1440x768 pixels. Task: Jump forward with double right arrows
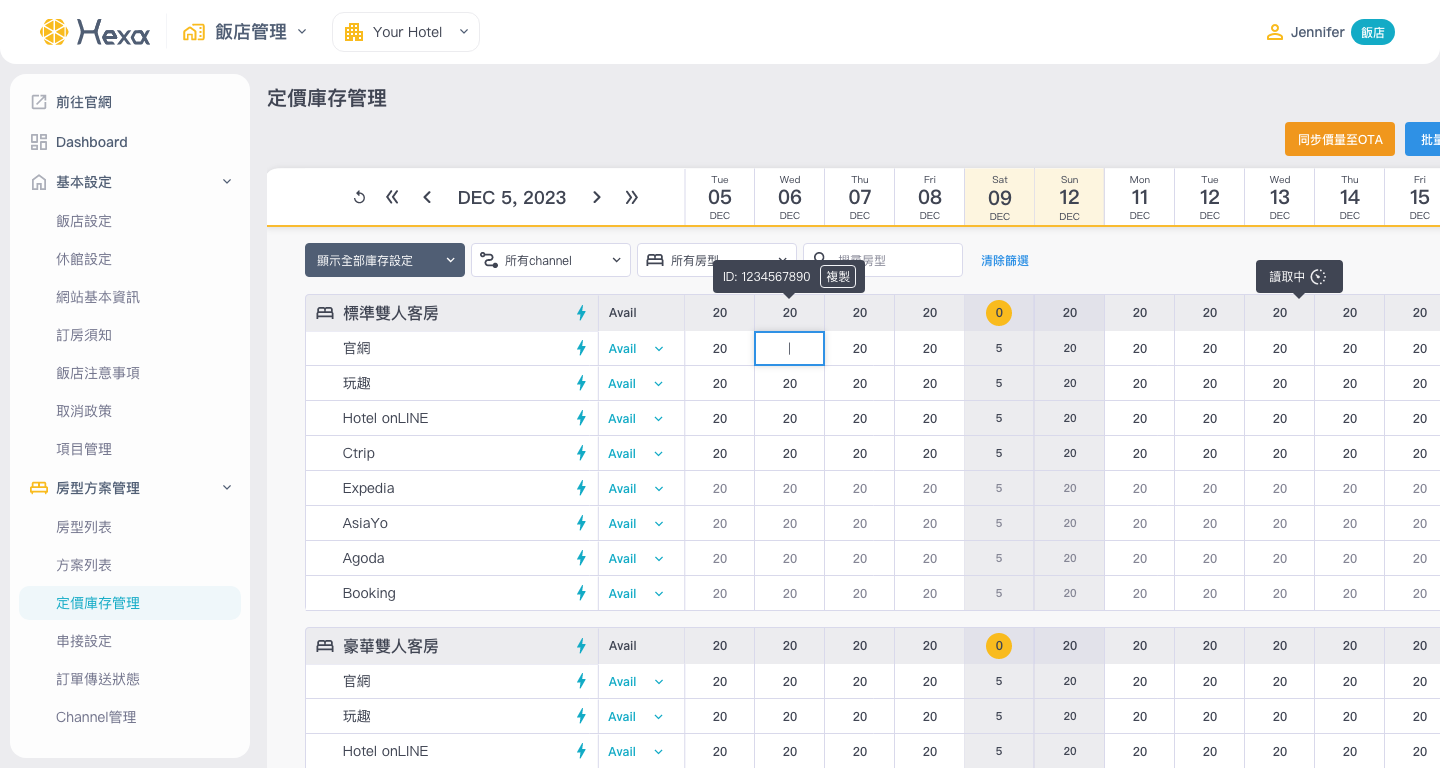coord(632,198)
